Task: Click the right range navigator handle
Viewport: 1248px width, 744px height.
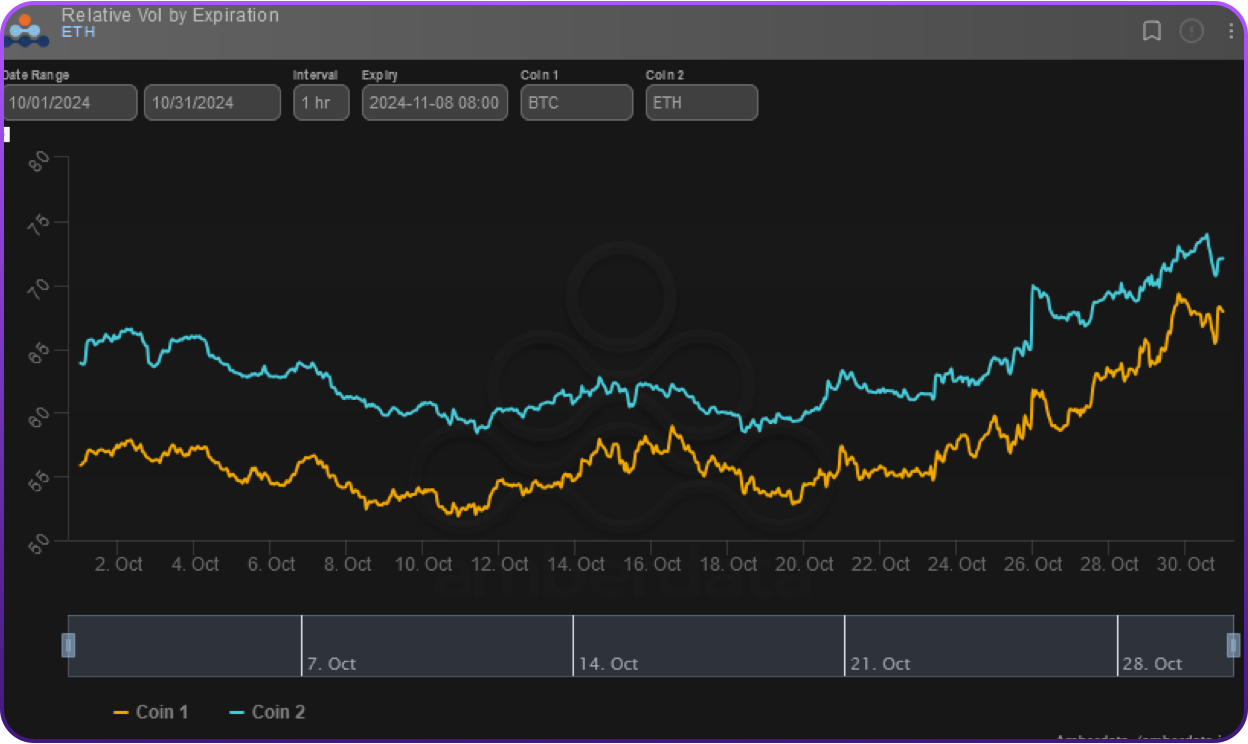Action: coord(1233,646)
